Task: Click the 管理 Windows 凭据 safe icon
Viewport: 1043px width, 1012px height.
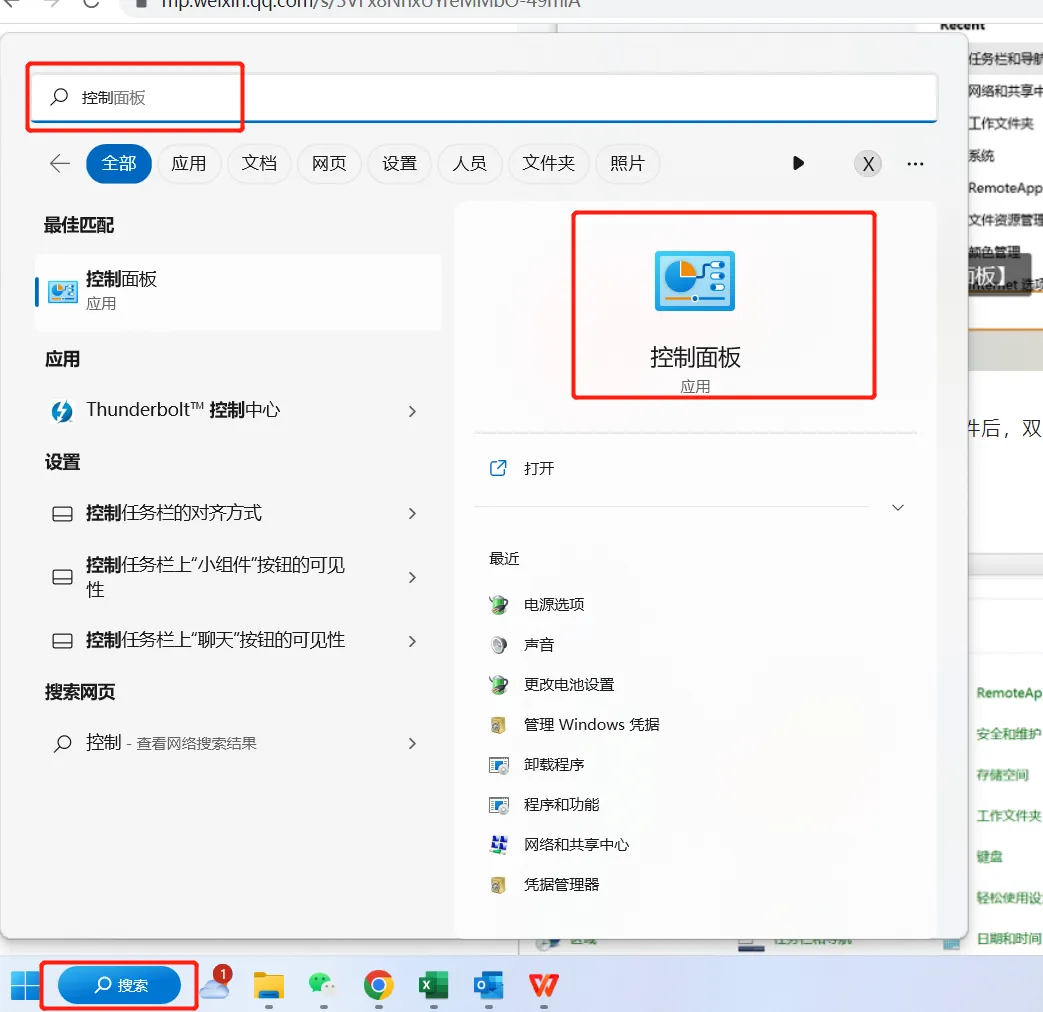Action: [x=498, y=725]
